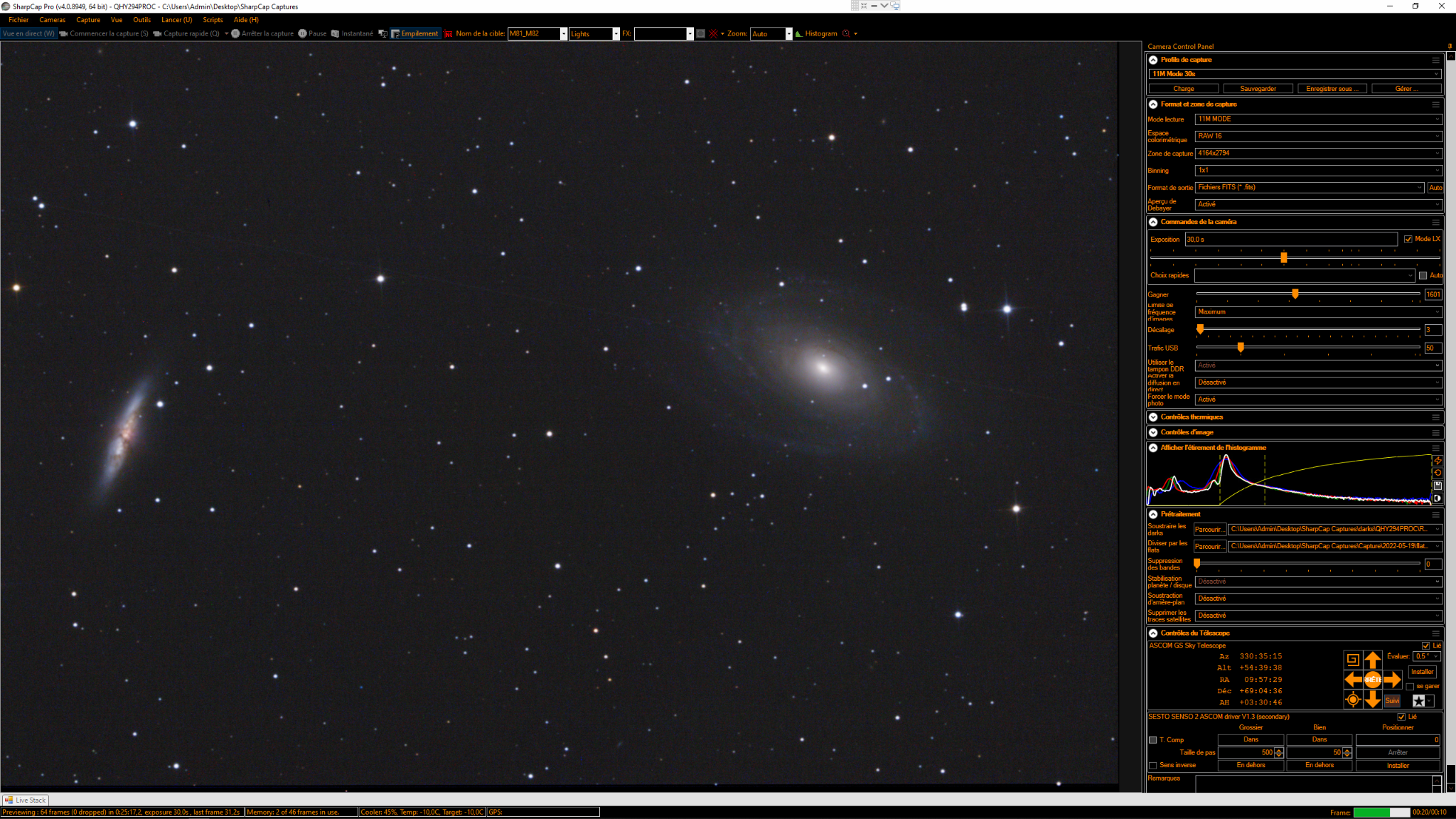Viewport: 1456px width, 819px height.
Task: Open the Binning 1x1 dropdown
Action: (x=1319, y=171)
